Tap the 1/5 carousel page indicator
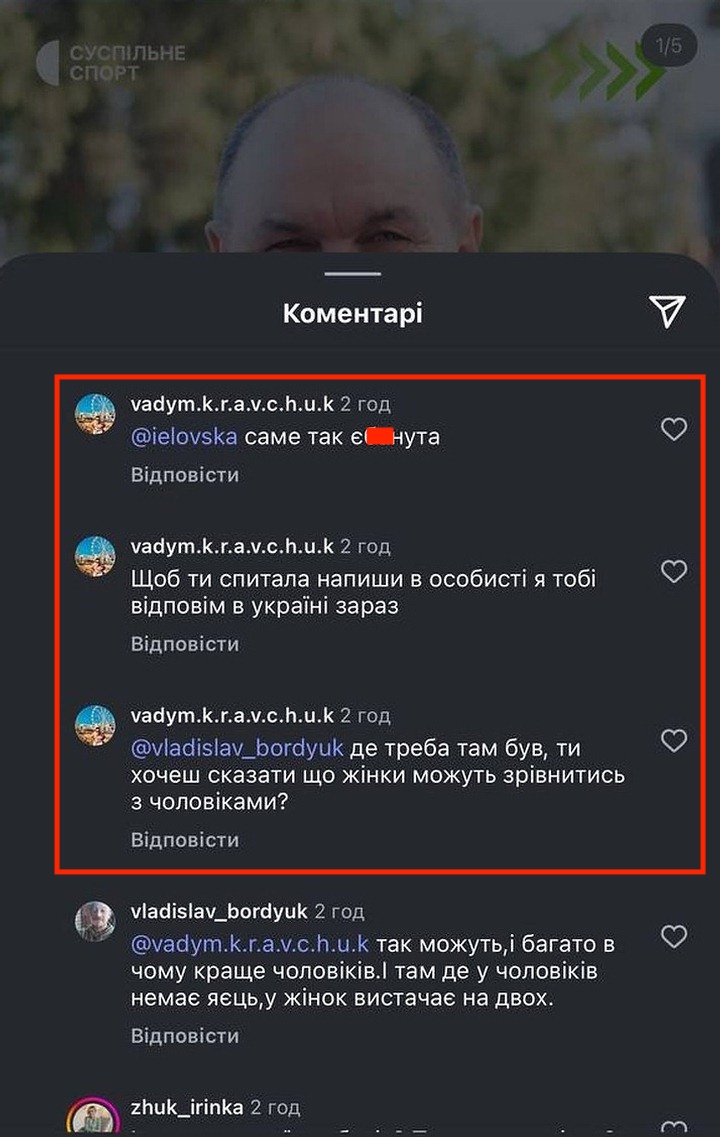This screenshot has width=720, height=1137. (669, 46)
